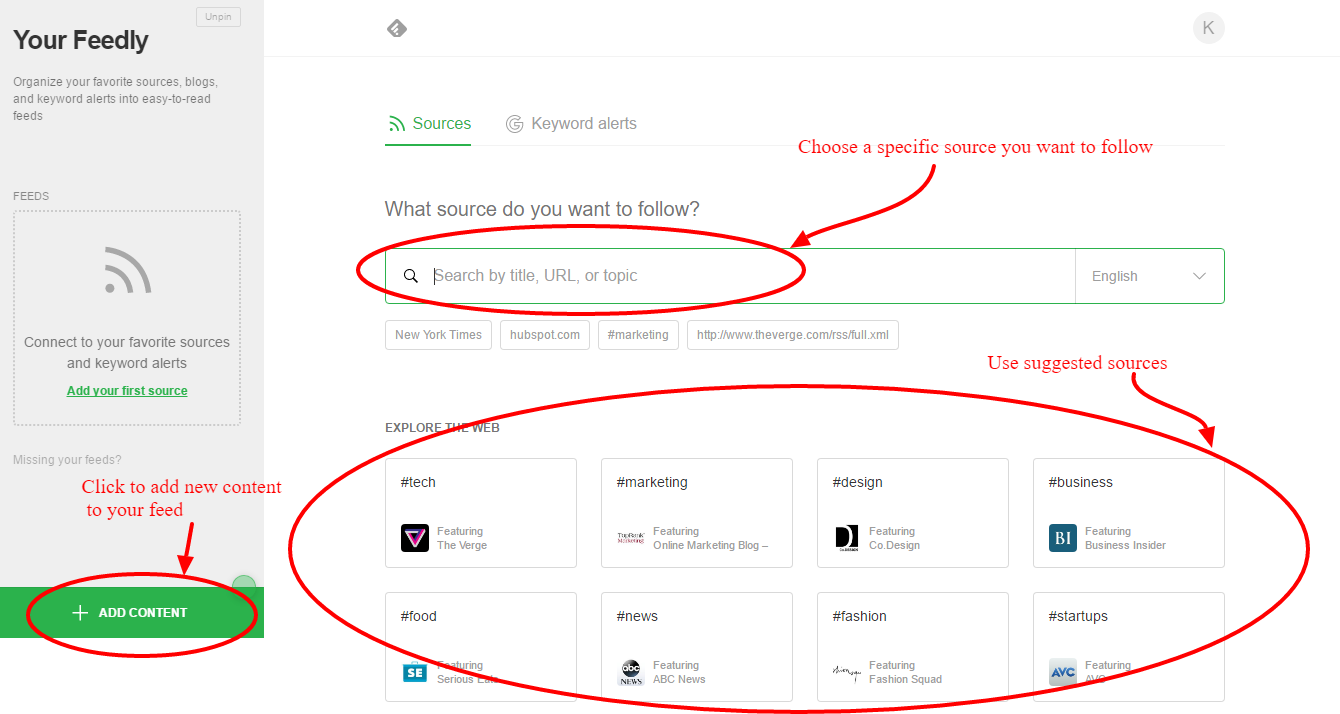Open the #marketing topic card

pos(697,513)
